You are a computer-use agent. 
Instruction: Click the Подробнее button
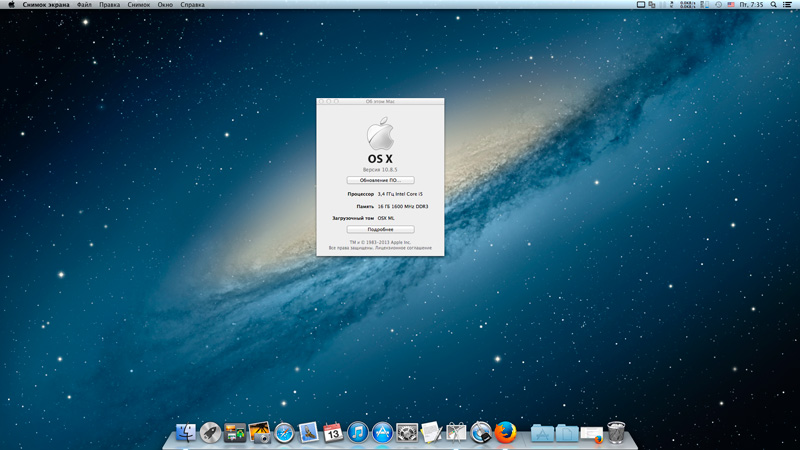[380, 230]
